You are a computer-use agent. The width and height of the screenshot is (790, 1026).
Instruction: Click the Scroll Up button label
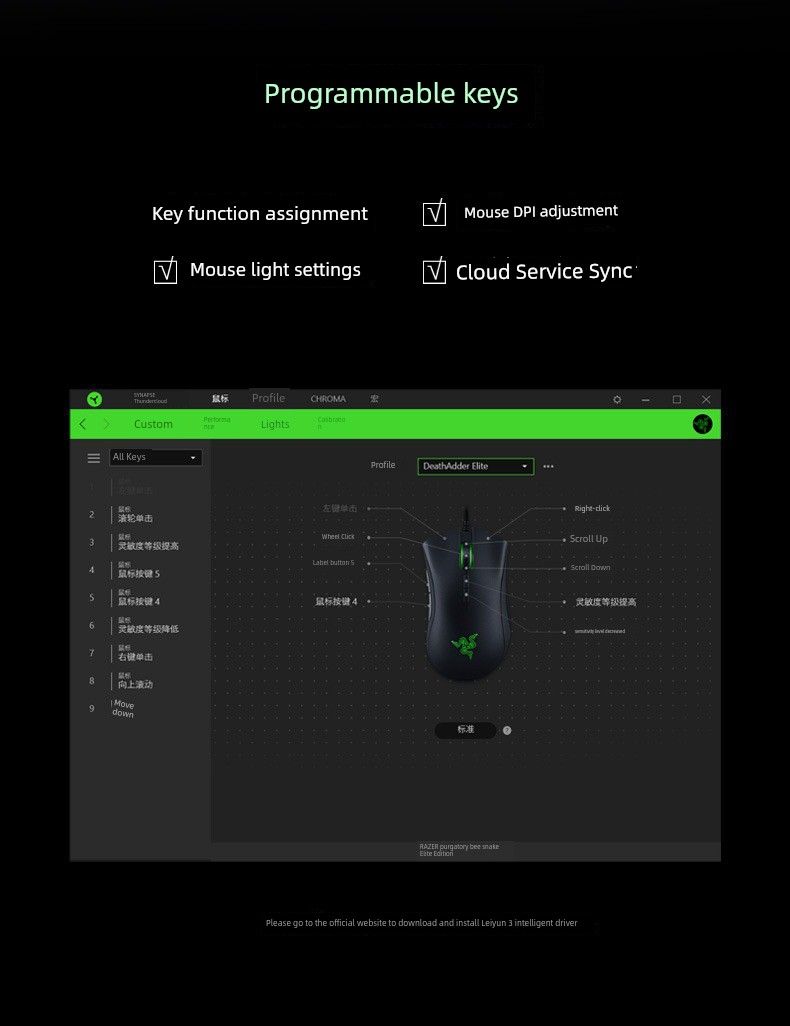tap(588, 539)
